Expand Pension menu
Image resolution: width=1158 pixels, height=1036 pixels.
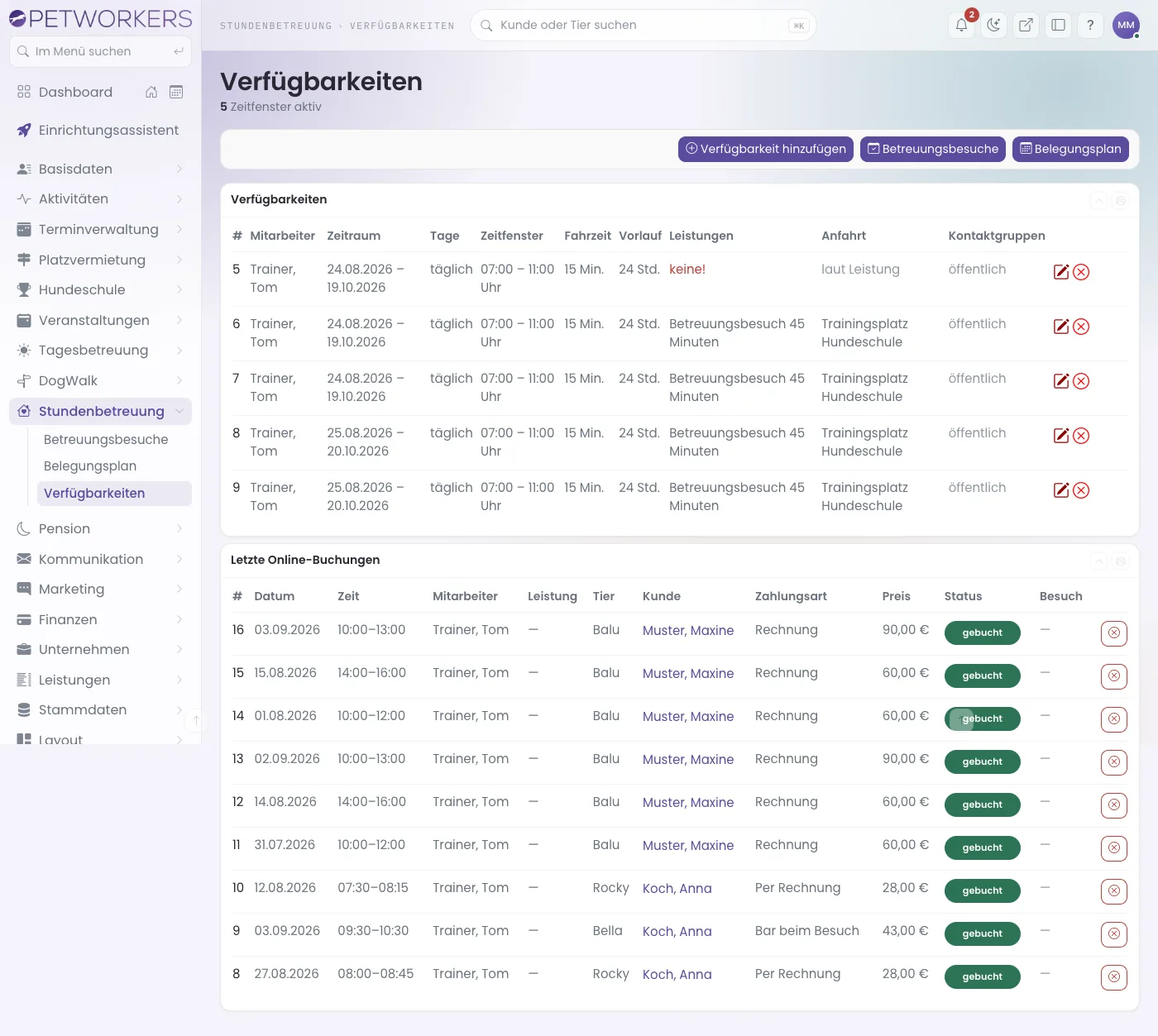[x=100, y=528]
